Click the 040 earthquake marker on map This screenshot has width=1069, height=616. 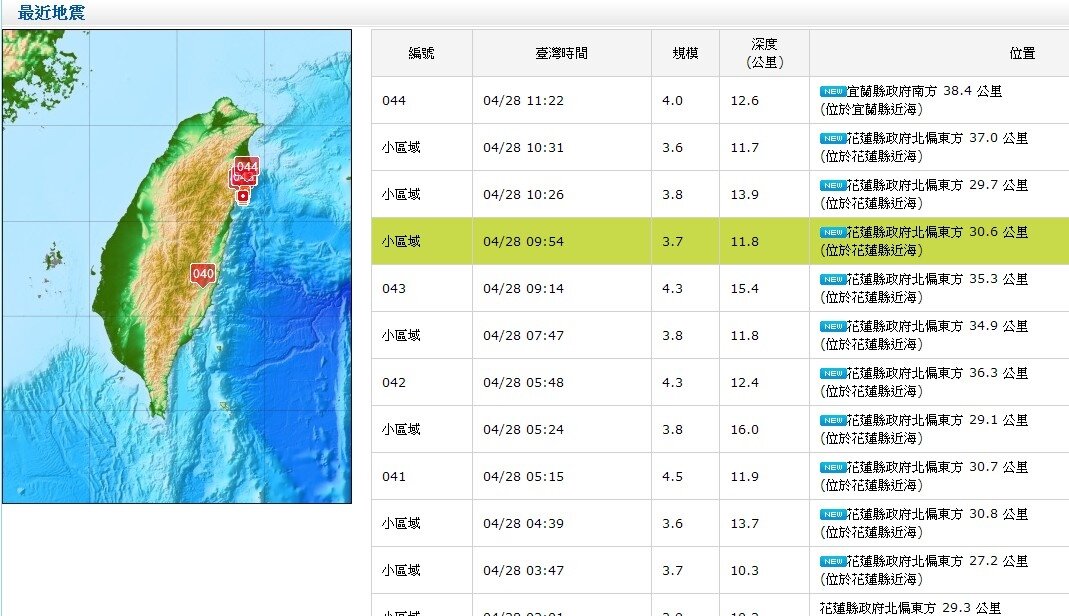pos(202,272)
